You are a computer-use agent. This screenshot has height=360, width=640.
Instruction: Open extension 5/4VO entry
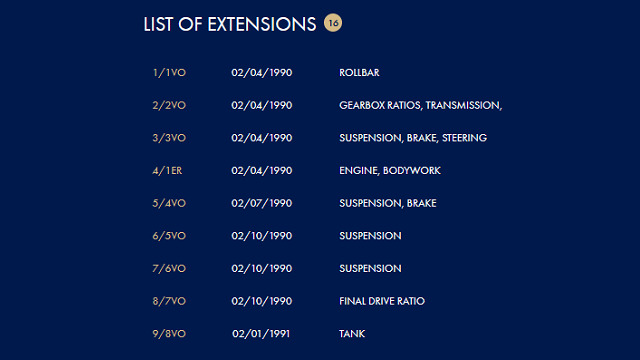tap(169, 203)
